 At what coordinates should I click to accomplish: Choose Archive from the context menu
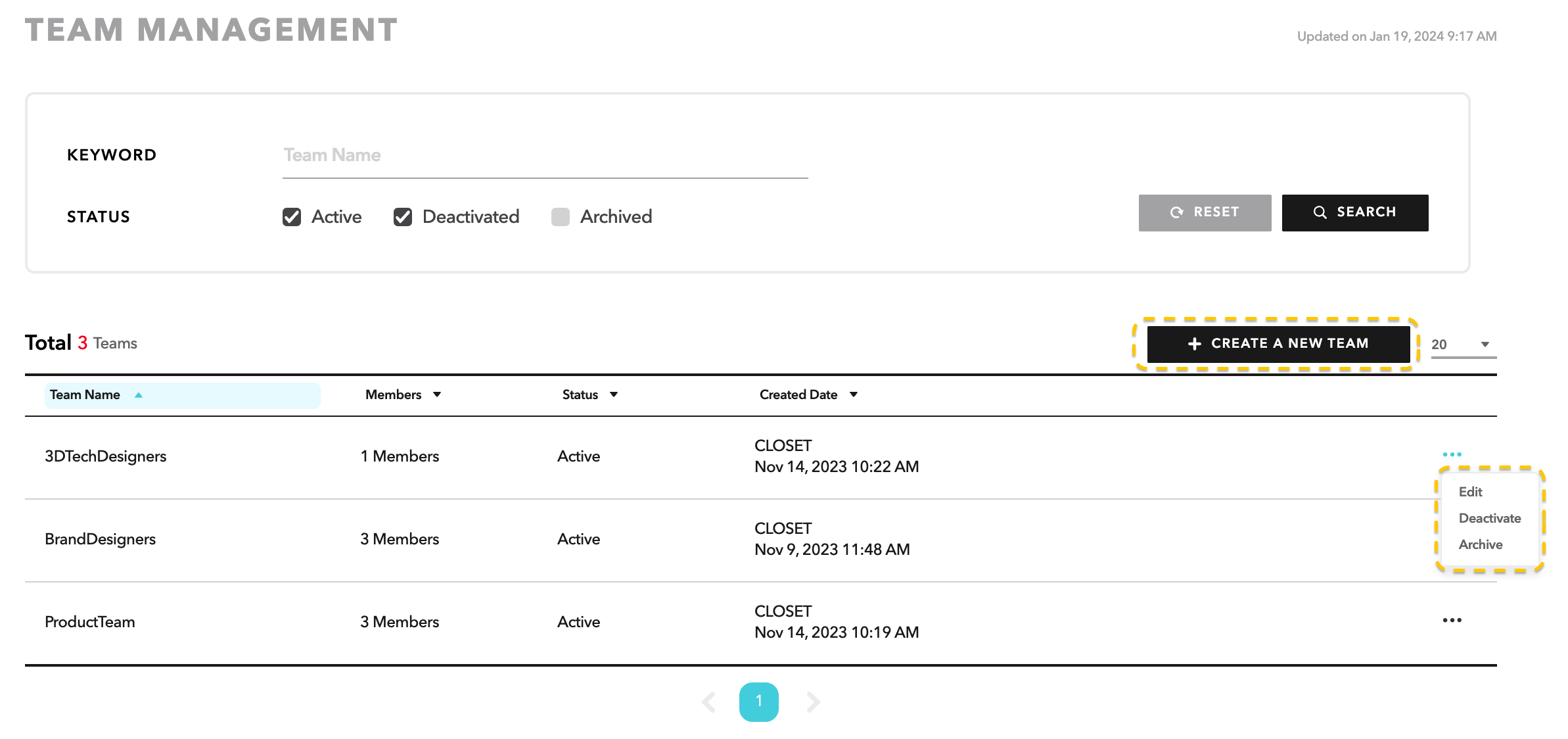click(x=1481, y=544)
